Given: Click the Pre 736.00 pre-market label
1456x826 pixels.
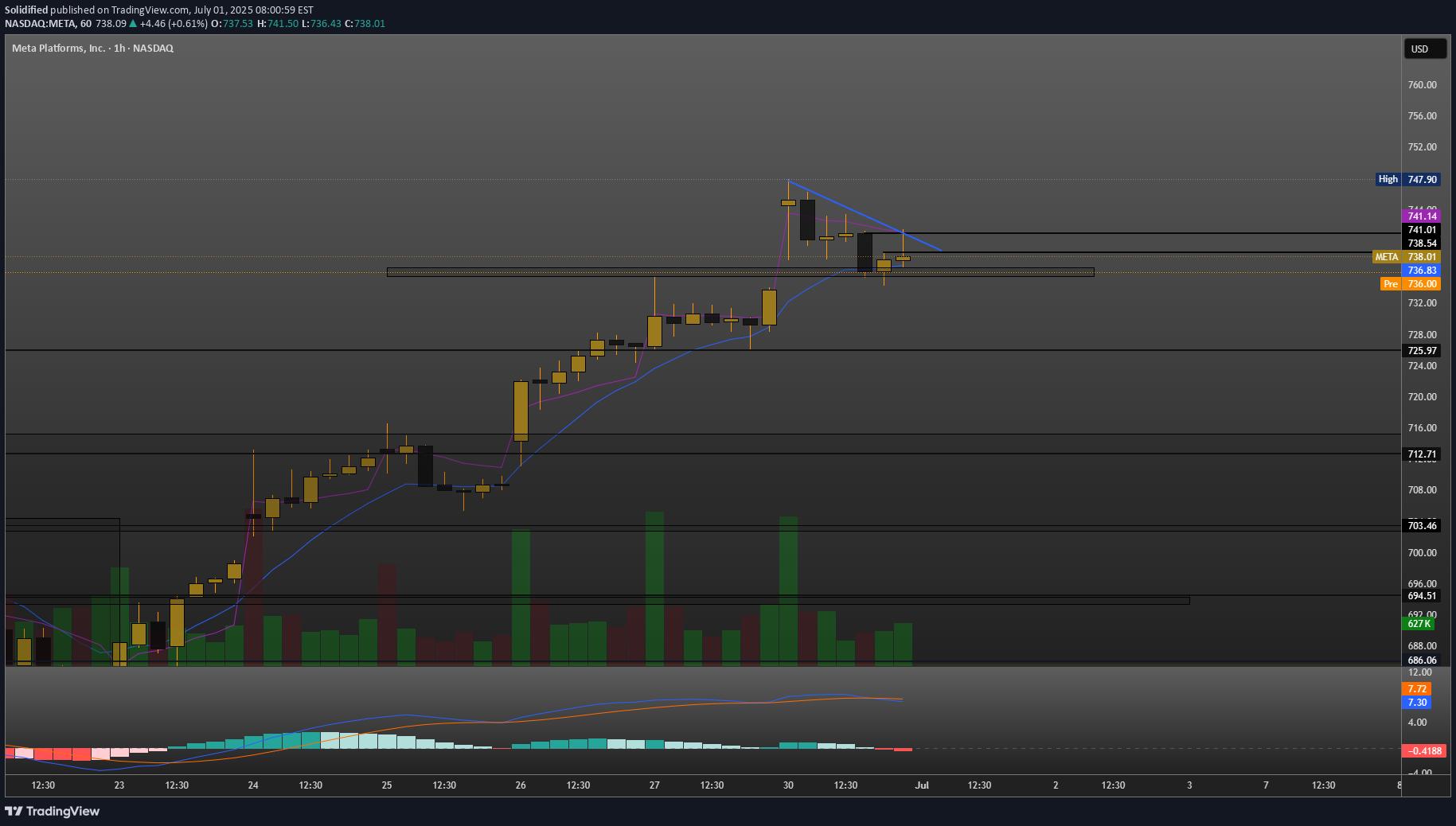Looking at the screenshot, I should point(1410,284).
